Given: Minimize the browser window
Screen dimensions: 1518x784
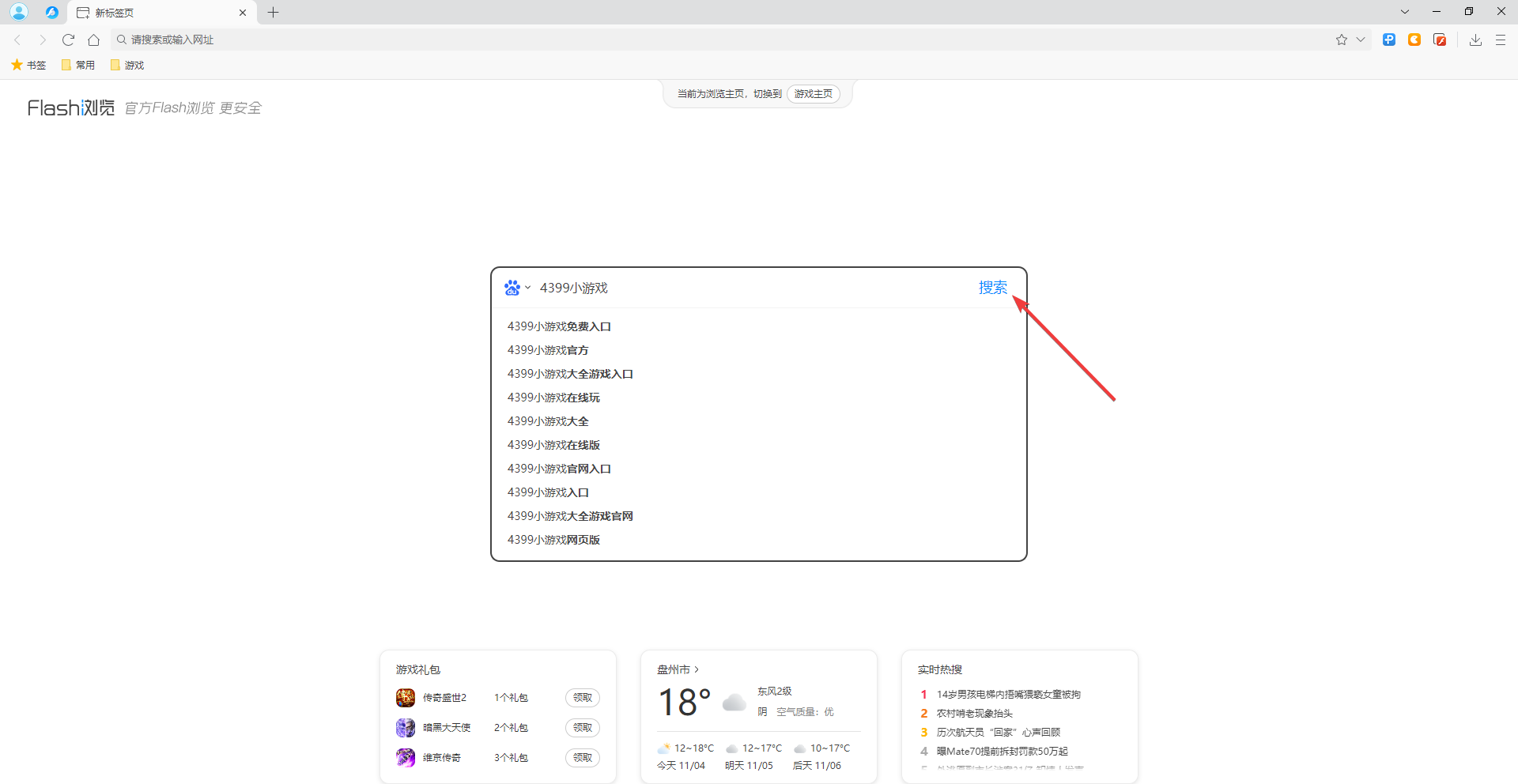Looking at the screenshot, I should [1437, 12].
